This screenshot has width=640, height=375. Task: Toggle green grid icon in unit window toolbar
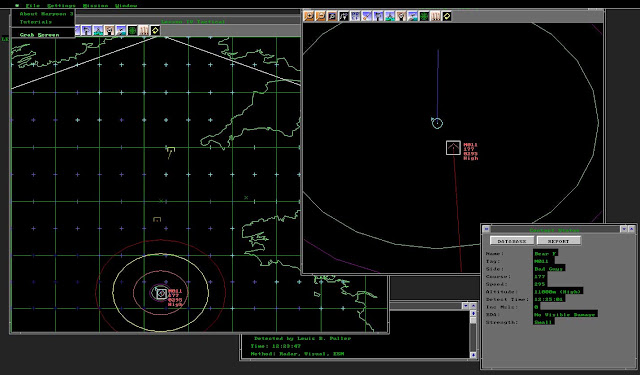point(424,16)
